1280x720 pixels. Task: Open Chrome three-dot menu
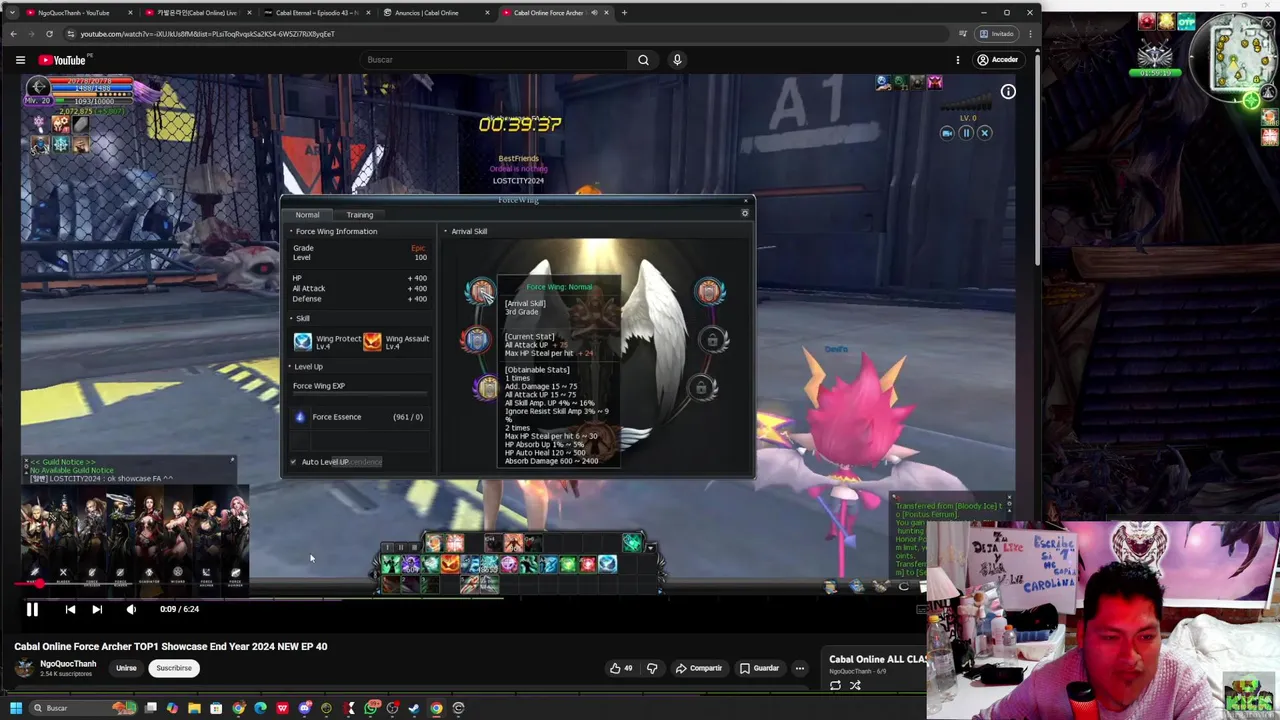click(x=1030, y=34)
